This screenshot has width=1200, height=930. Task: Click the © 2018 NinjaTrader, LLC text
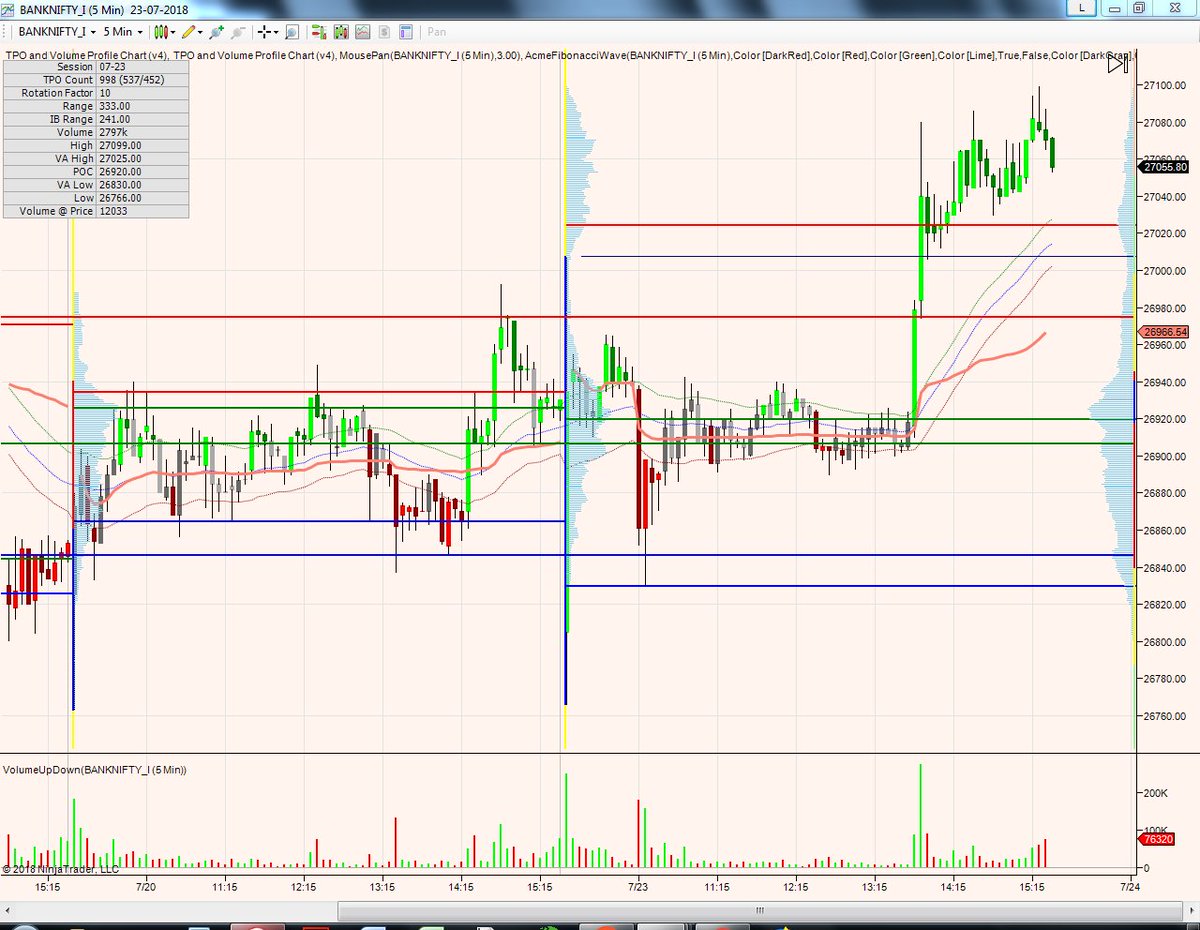[61, 868]
